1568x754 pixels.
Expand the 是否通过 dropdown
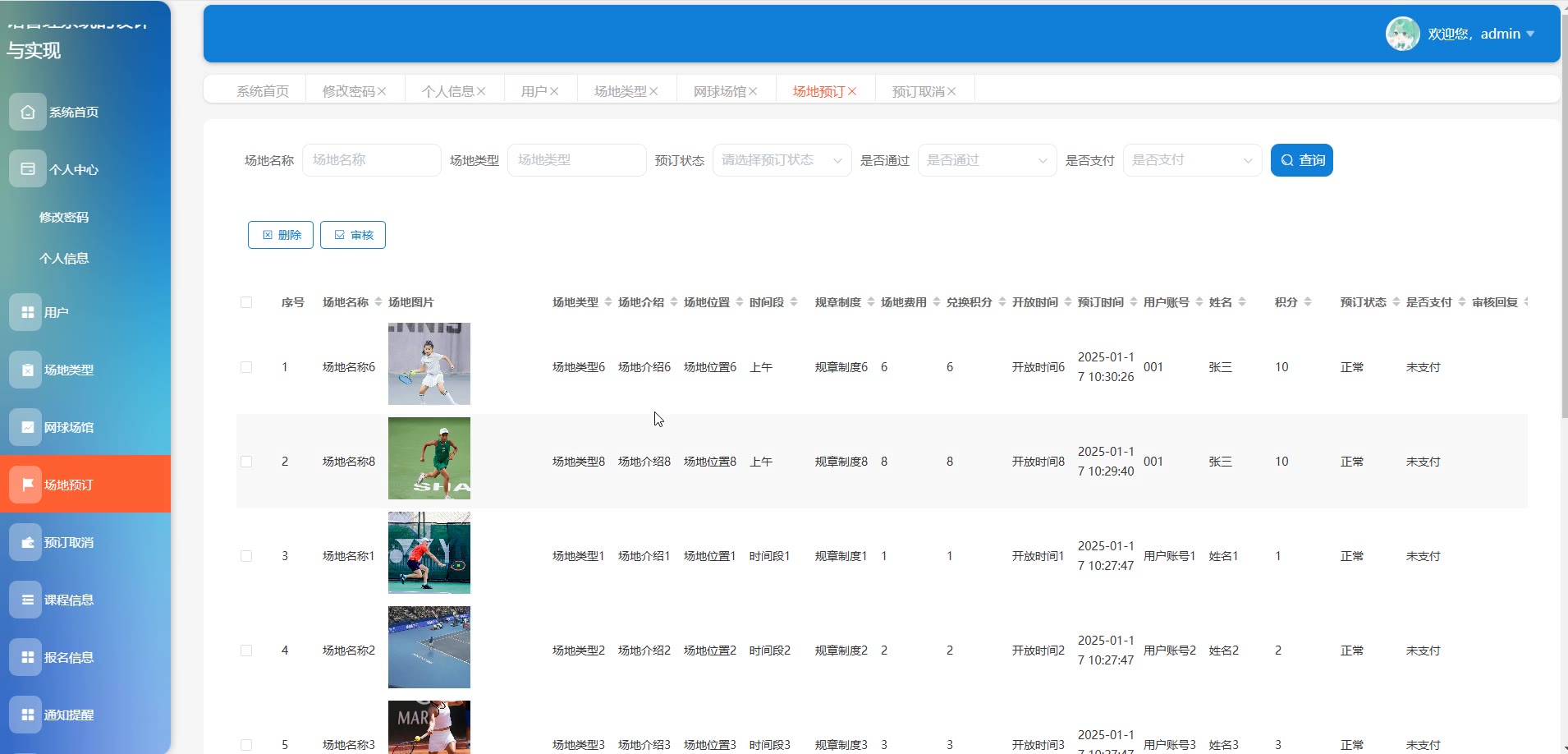pos(987,160)
